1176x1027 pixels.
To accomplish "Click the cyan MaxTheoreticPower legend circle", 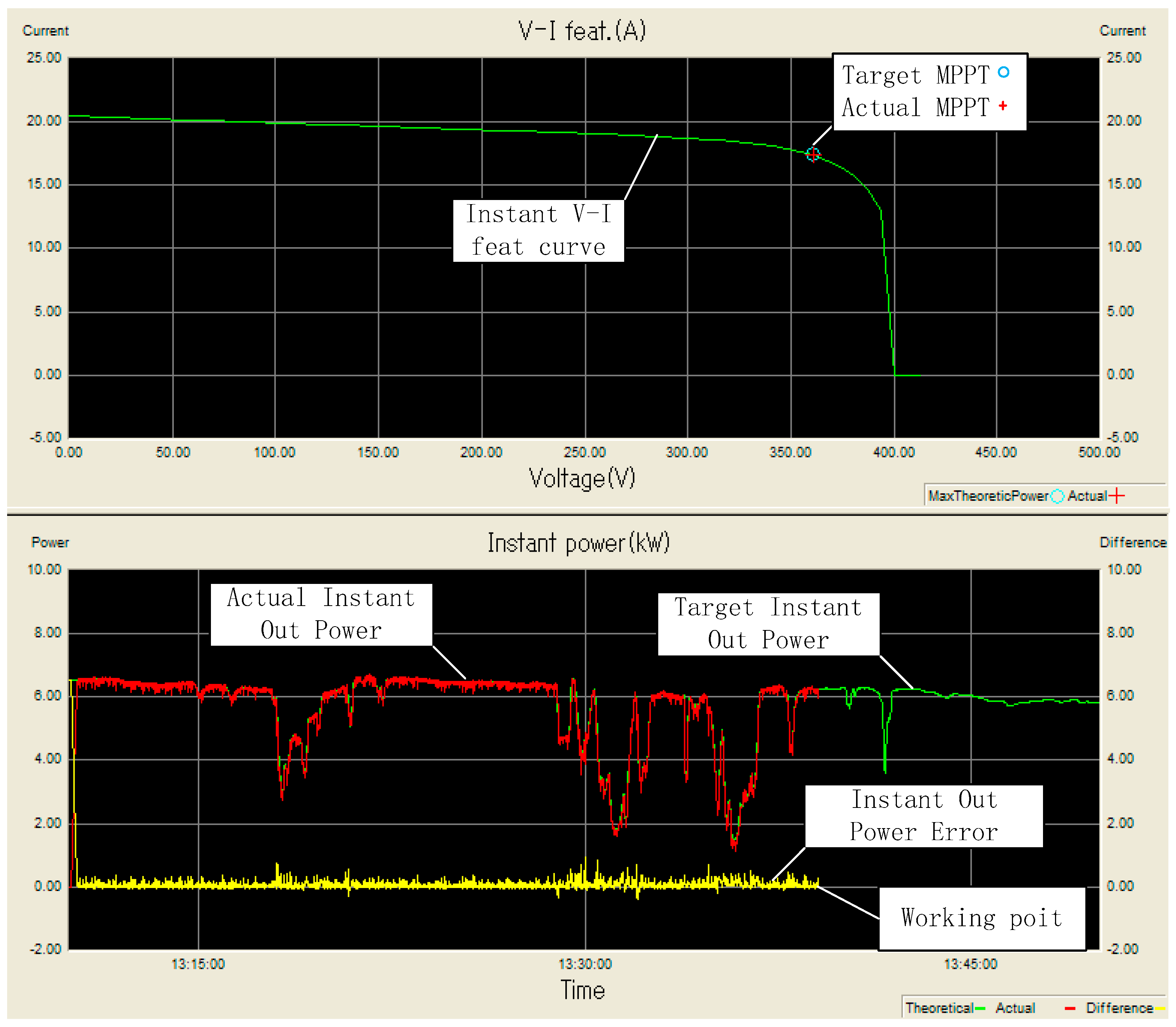I will coord(1057,496).
